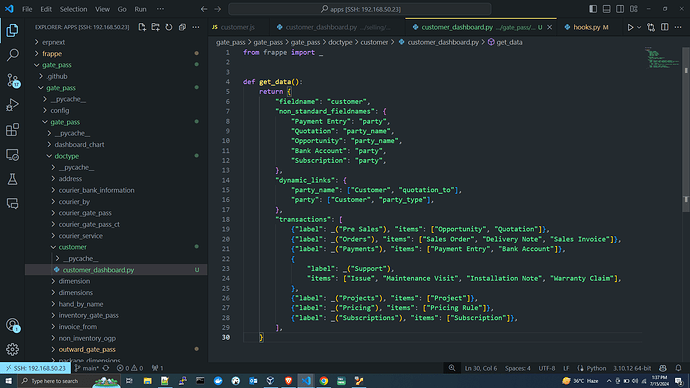Open Windows Start menu
The height and width of the screenshot is (388, 690).
(8, 381)
